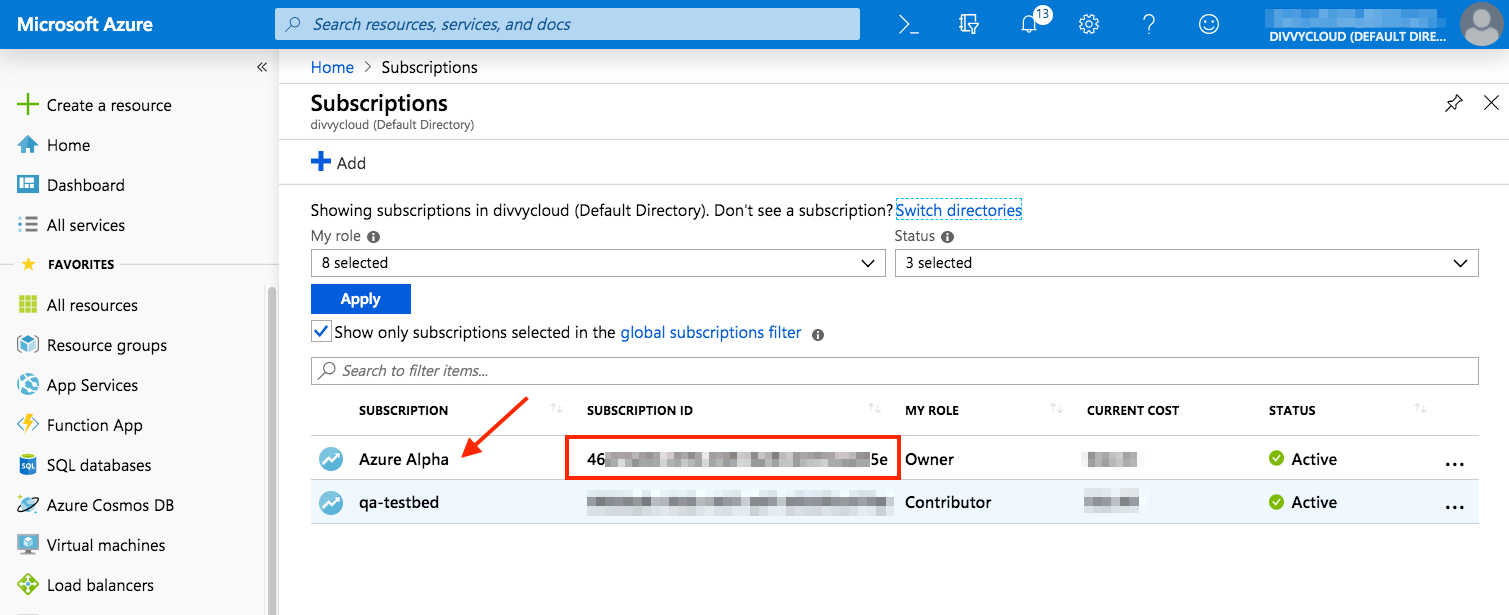1509x615 pixels.
Task: Uncheck Show only subscriptions selected checkbox
Action: 321,331
